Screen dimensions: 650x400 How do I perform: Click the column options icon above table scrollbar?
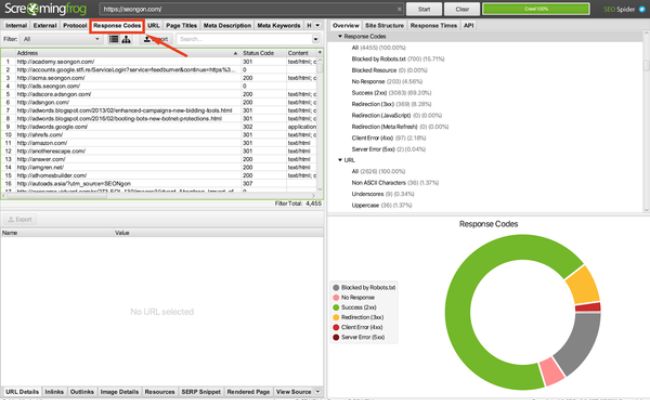click(319, 53)
